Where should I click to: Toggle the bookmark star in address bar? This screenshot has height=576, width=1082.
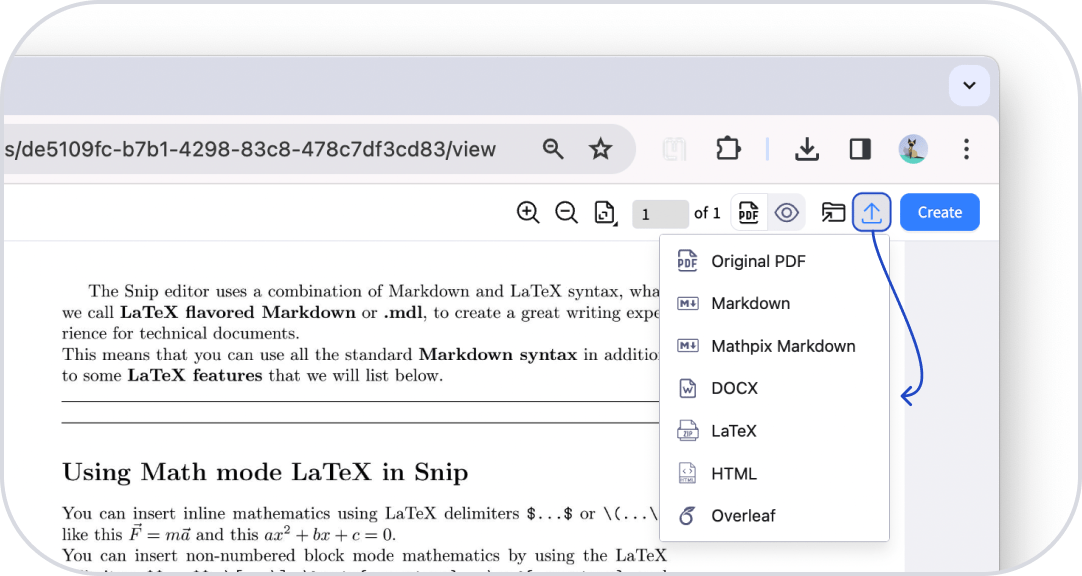tap(600, 148)
